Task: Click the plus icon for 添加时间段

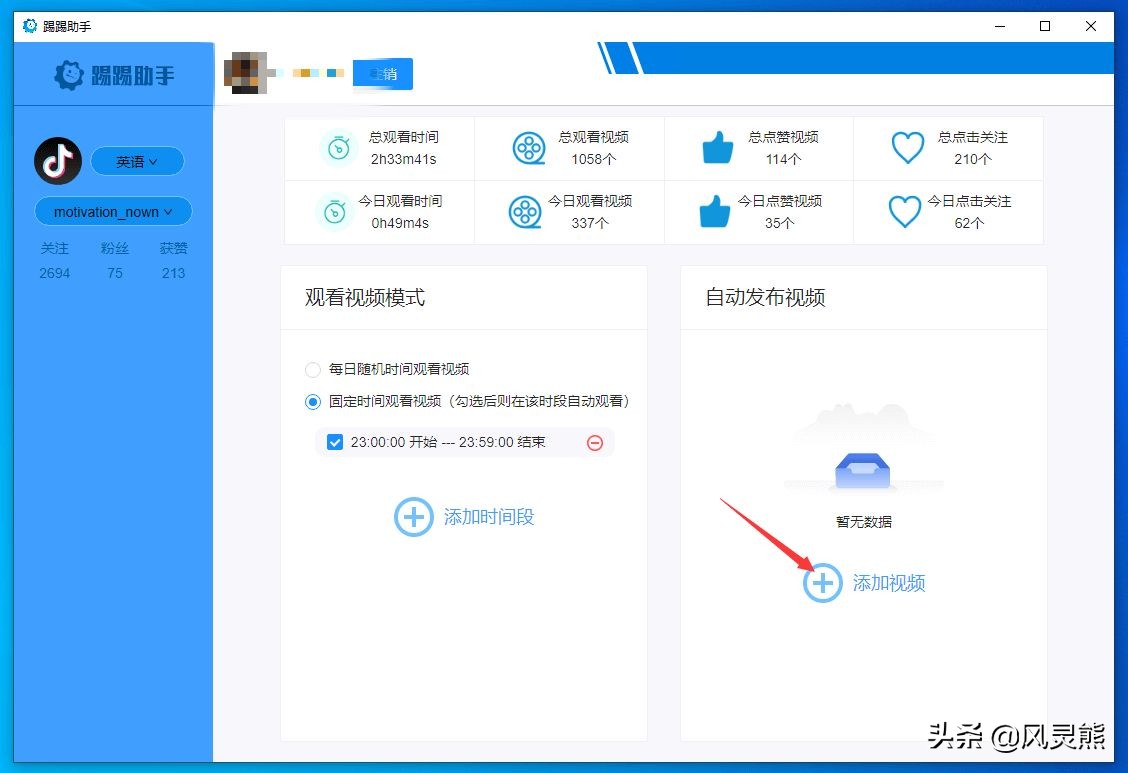Action: 414,517
